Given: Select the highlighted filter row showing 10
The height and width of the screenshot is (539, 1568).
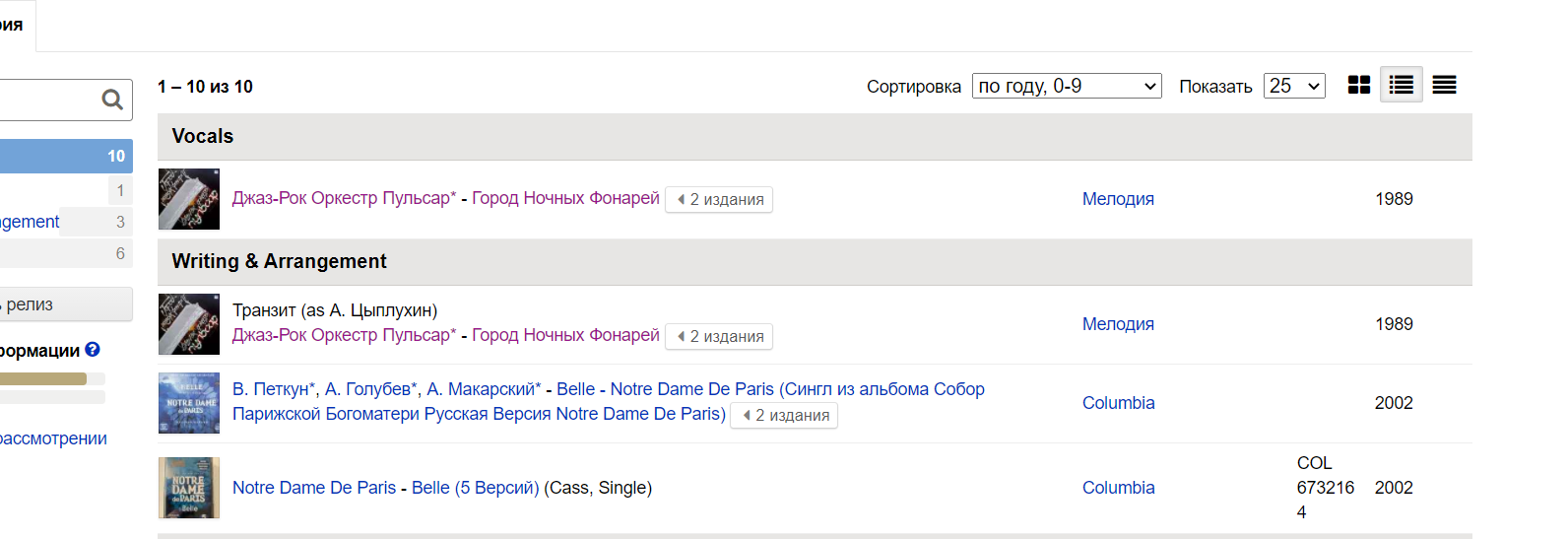Looking at the screenshot, I should pos(65,156).
